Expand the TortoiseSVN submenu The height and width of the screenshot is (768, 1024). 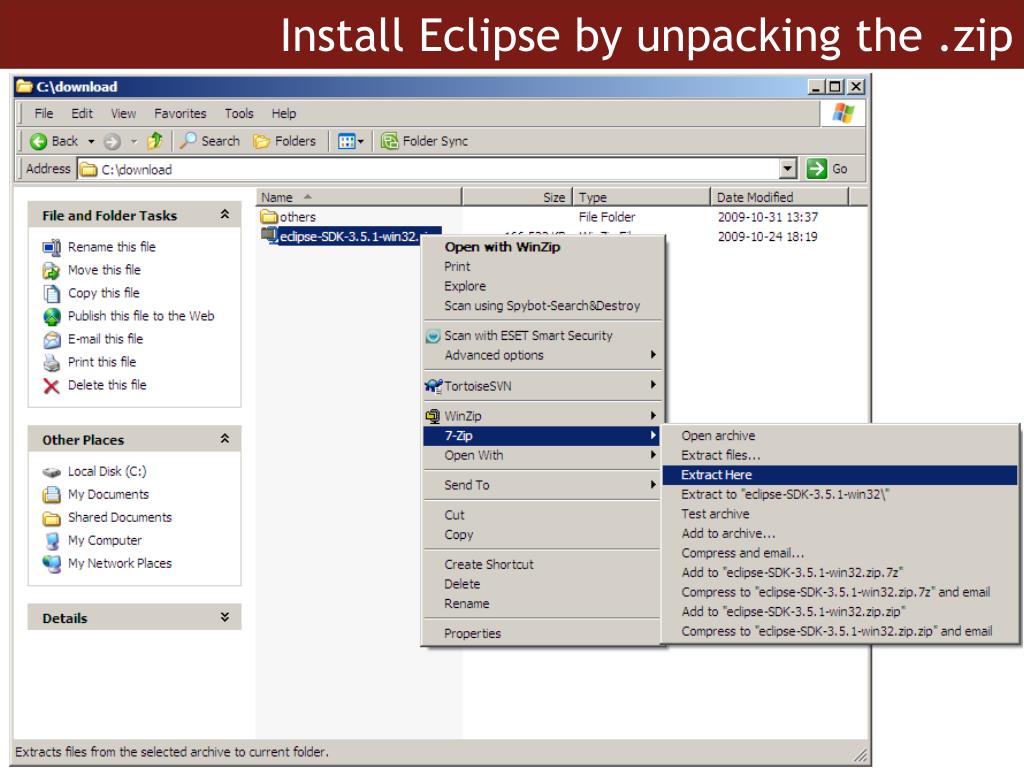543,386
